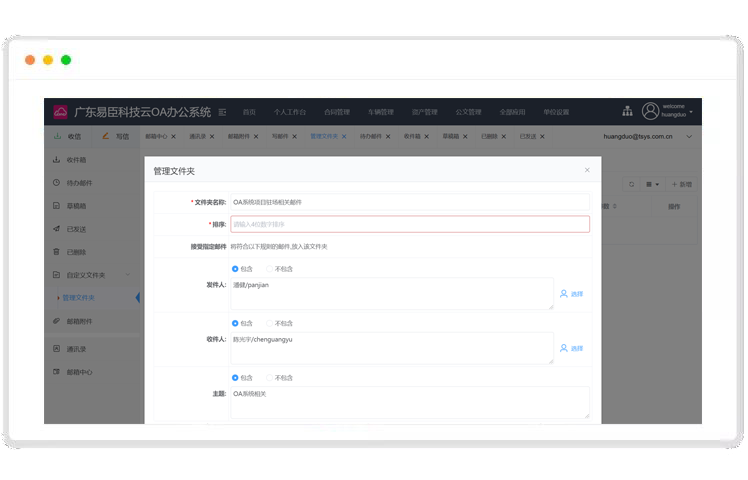The width and height of the screenshot is (748, 480).
Task: Switch to the 收件箱 tab
Action: (412, 136)
